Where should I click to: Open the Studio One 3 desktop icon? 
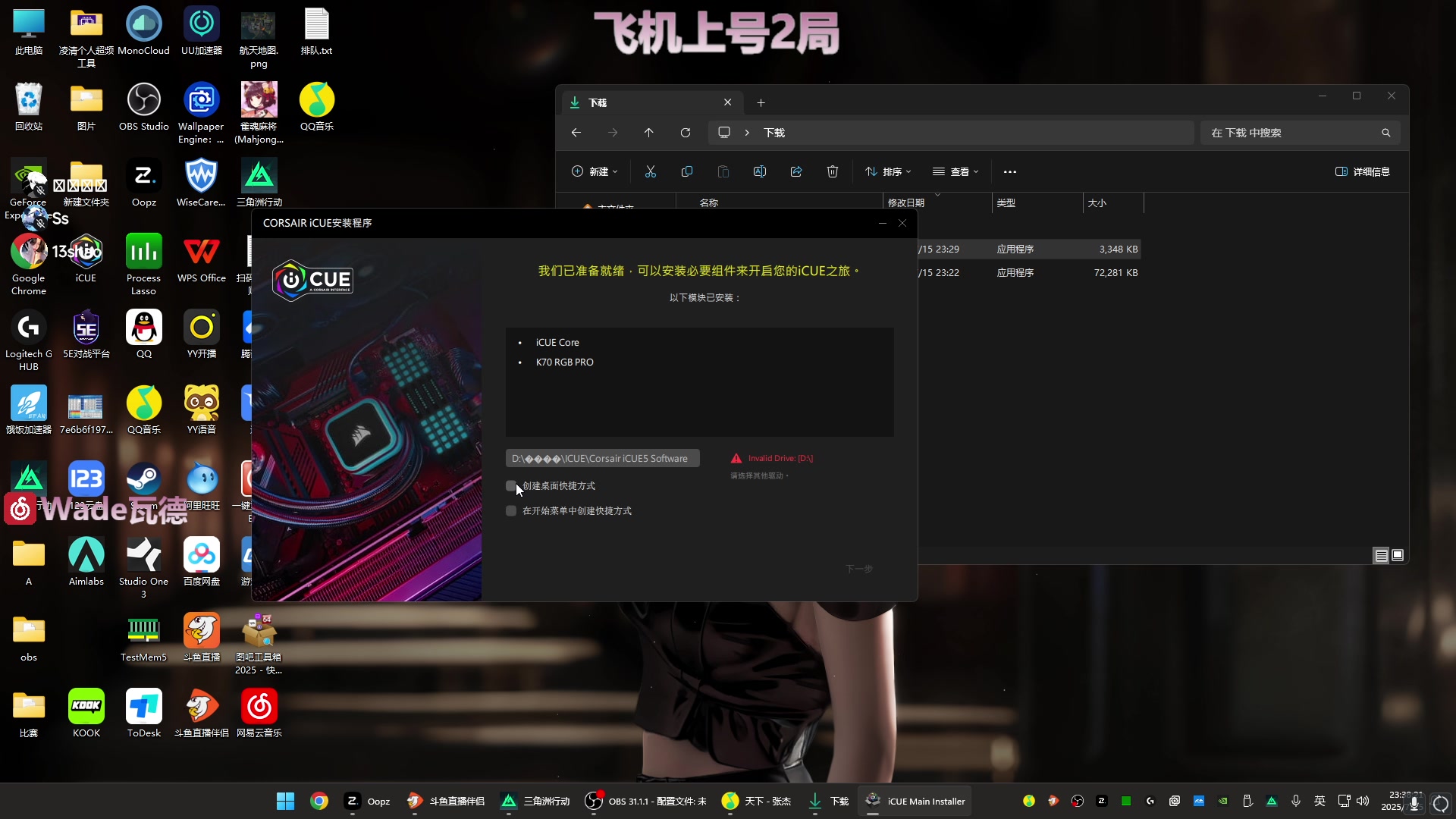pos(144,568)
